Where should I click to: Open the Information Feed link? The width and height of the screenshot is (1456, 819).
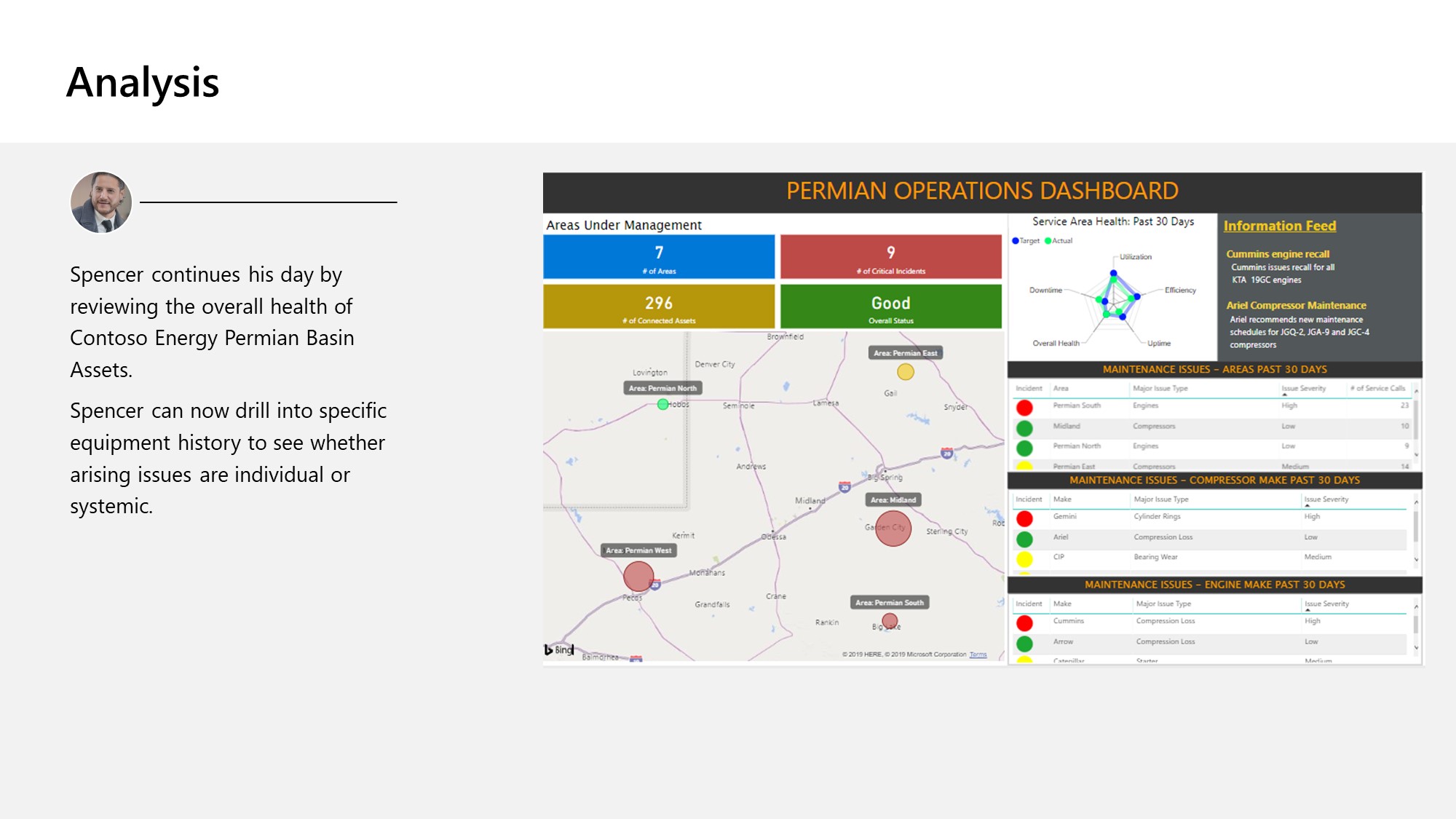click(x=1279, y=226)
